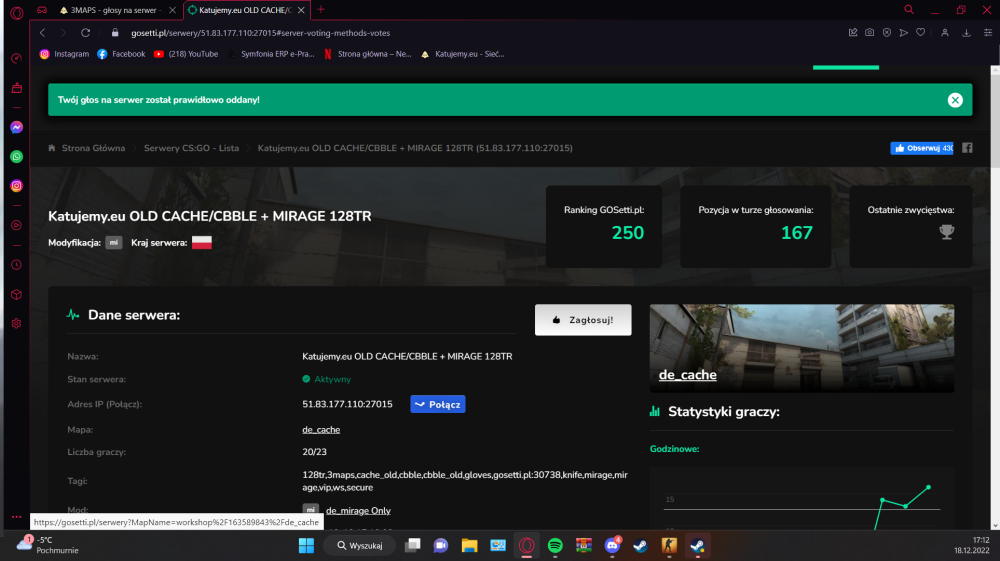This screenshot has height=561, width=1000.
Task: Click the mod icon beside Modyfikacja
Action: point(114,242)
